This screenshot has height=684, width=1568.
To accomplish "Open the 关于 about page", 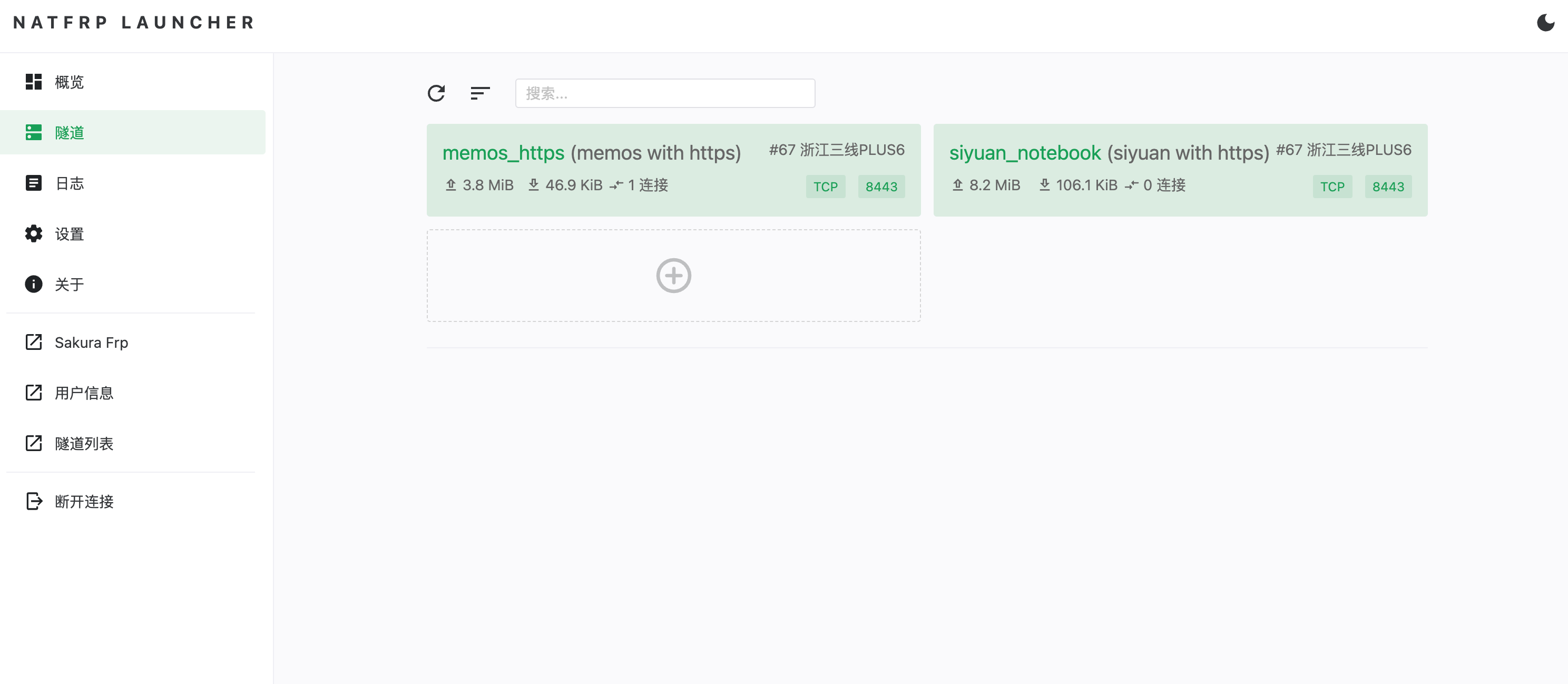I will coord(69,284).
